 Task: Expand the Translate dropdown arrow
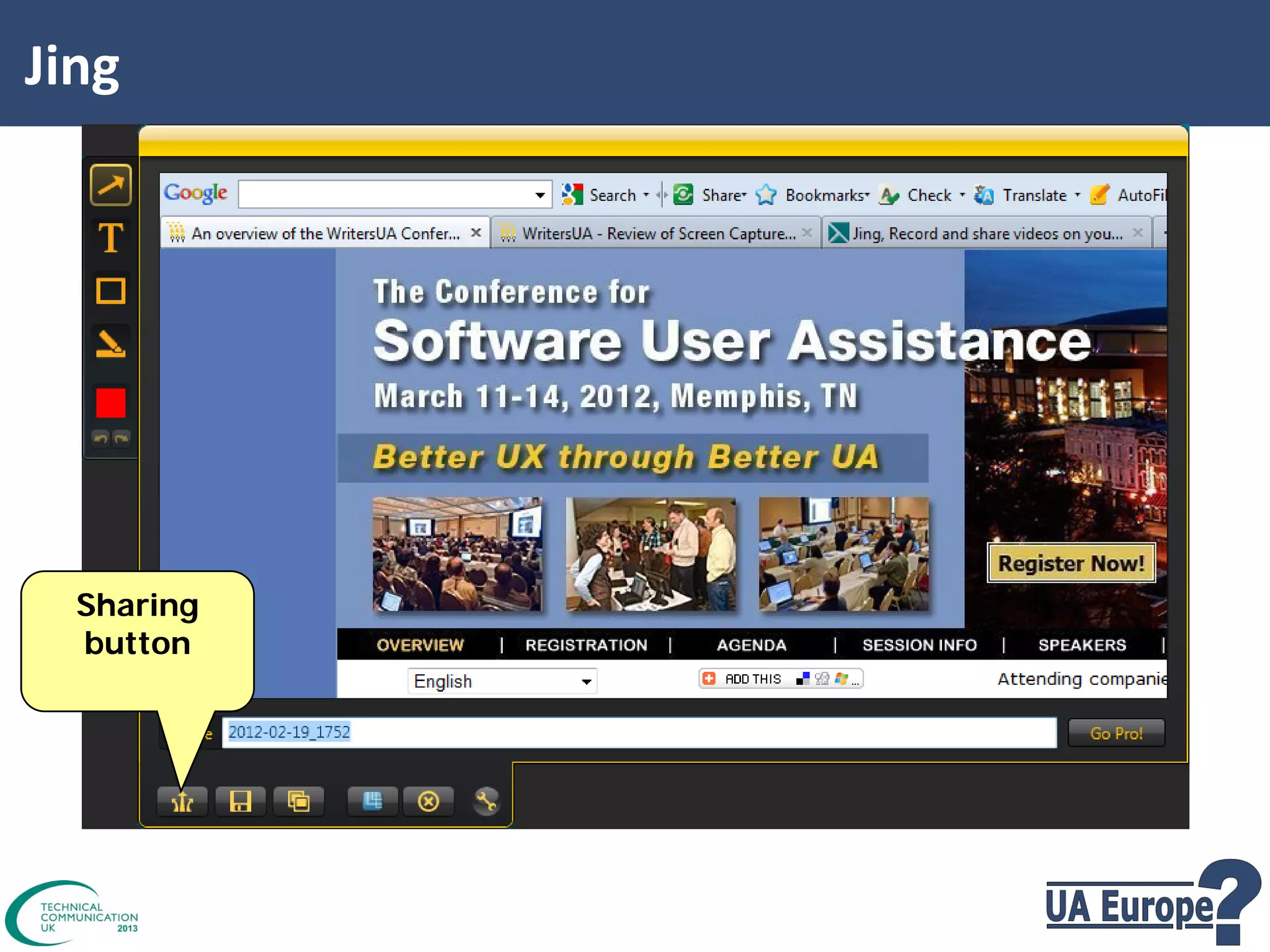point(1078,195)
